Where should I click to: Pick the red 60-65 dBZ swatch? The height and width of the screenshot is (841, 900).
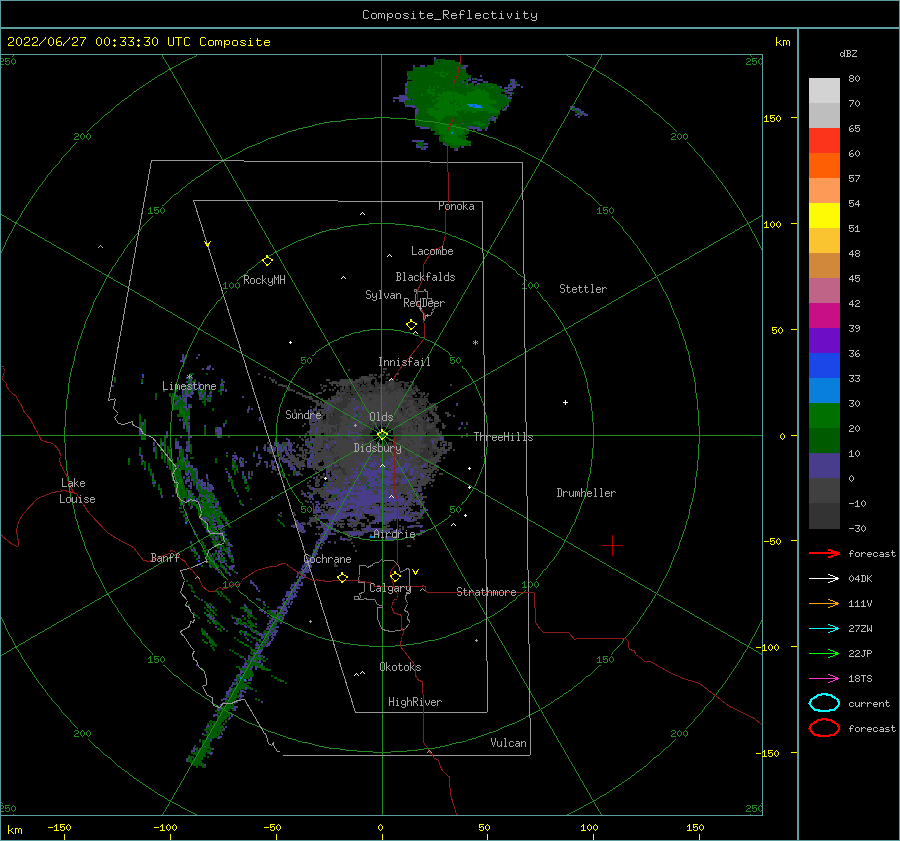824,141
